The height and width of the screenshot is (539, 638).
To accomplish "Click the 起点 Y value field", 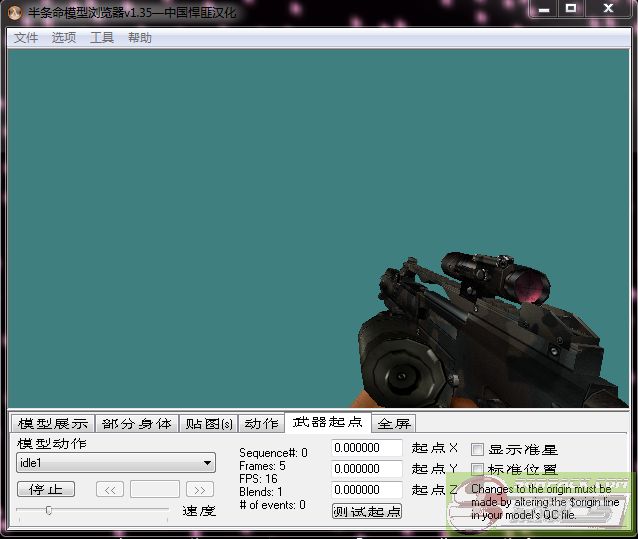I will (x=367, y=469).
